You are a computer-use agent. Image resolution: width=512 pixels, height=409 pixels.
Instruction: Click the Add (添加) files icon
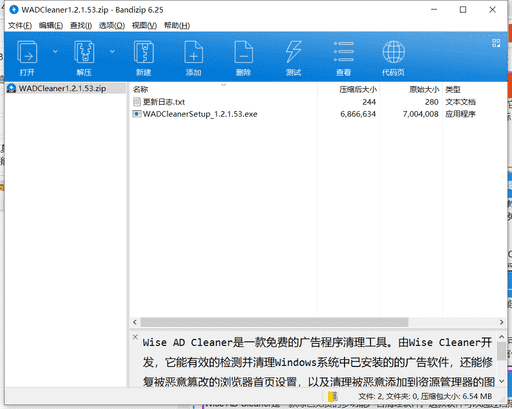(x=193, y=52)
